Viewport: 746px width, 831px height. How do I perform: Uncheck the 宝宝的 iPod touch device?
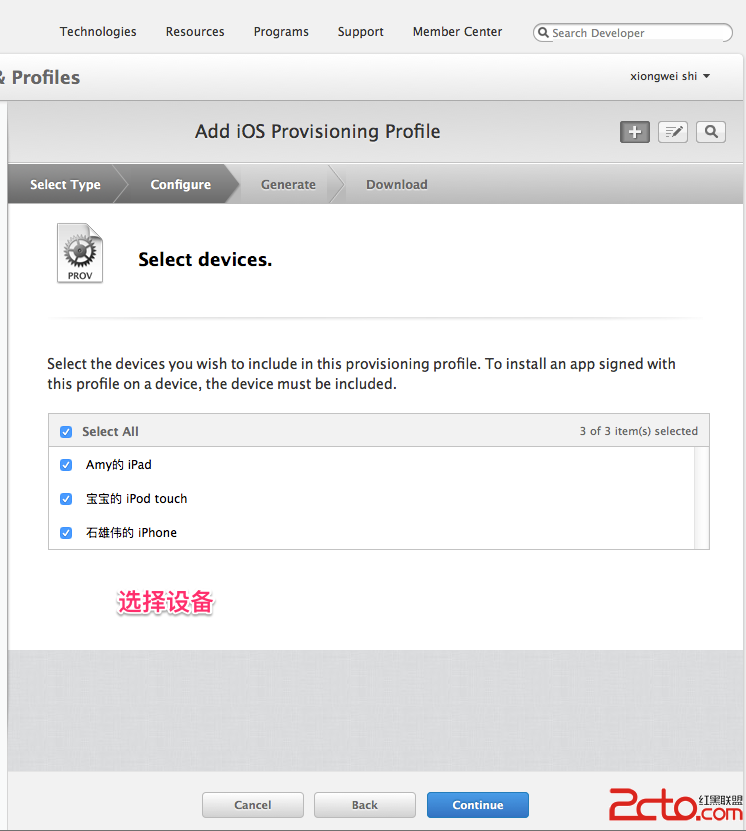click(x=66, y=499)
